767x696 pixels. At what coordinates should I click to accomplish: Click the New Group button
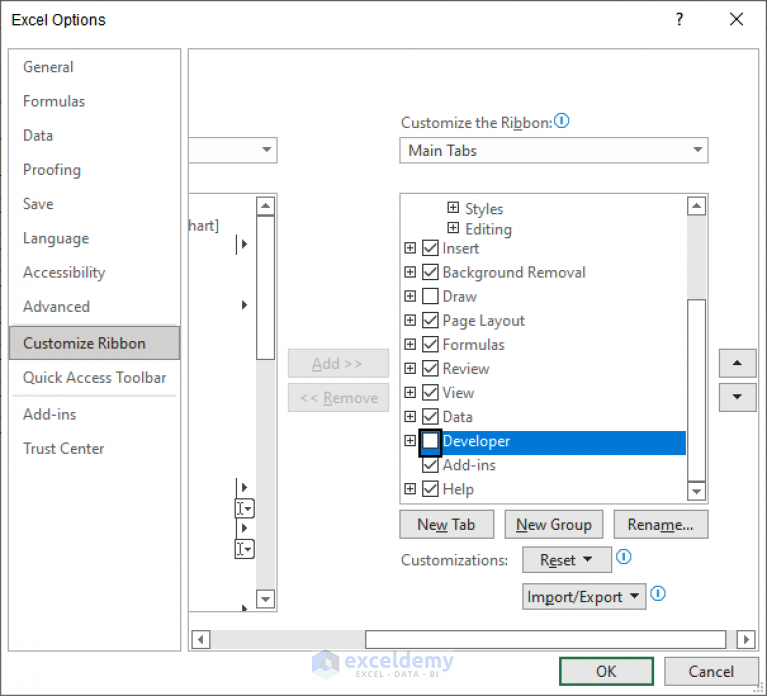[554, 524]
